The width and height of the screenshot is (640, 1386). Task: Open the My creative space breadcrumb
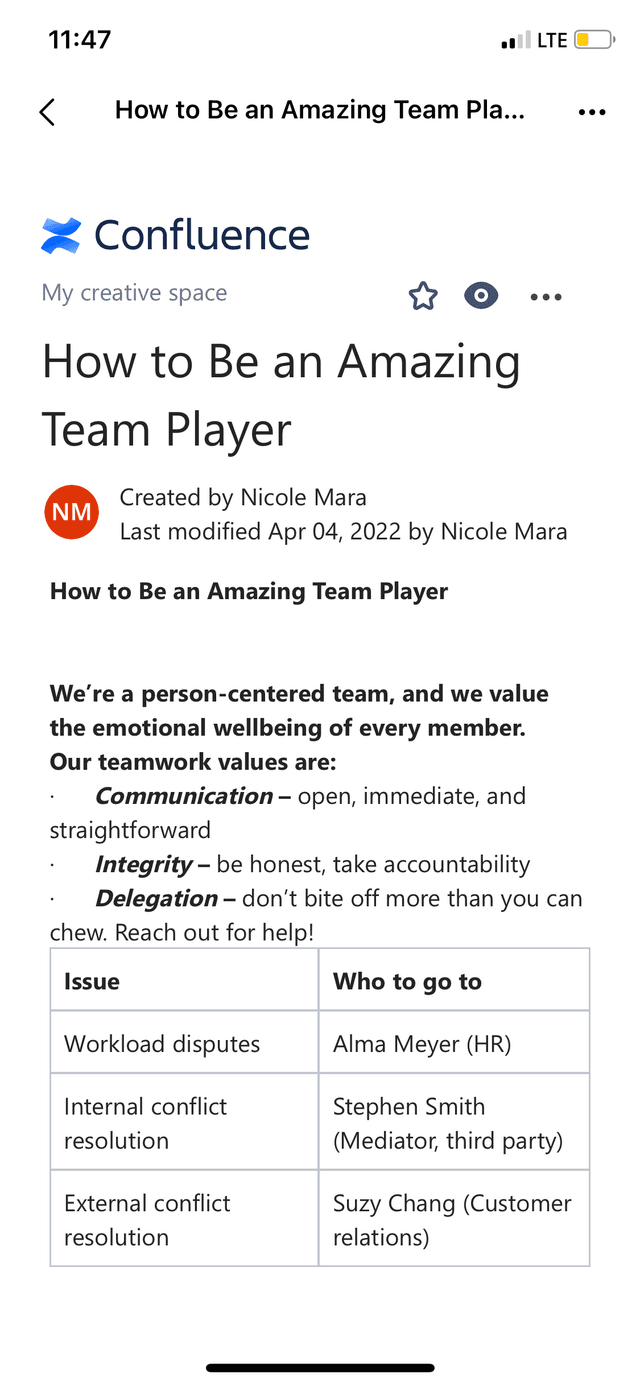[x=134, y=293]
